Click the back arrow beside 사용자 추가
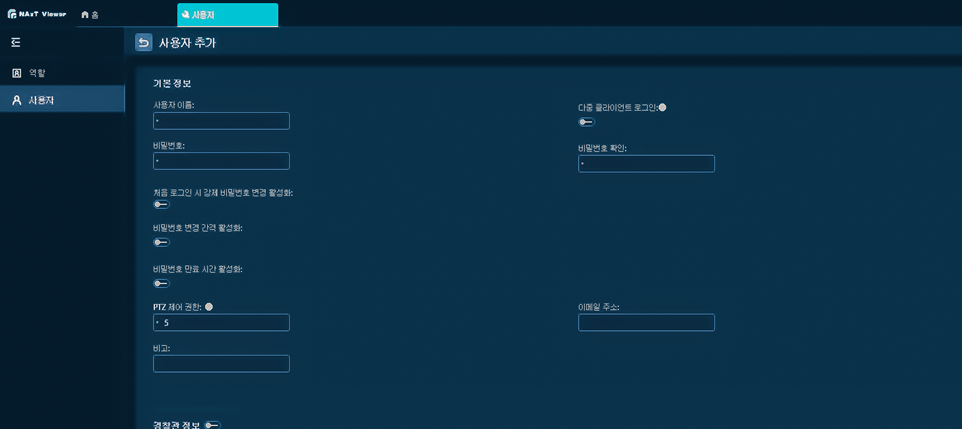 pos(144,42)
